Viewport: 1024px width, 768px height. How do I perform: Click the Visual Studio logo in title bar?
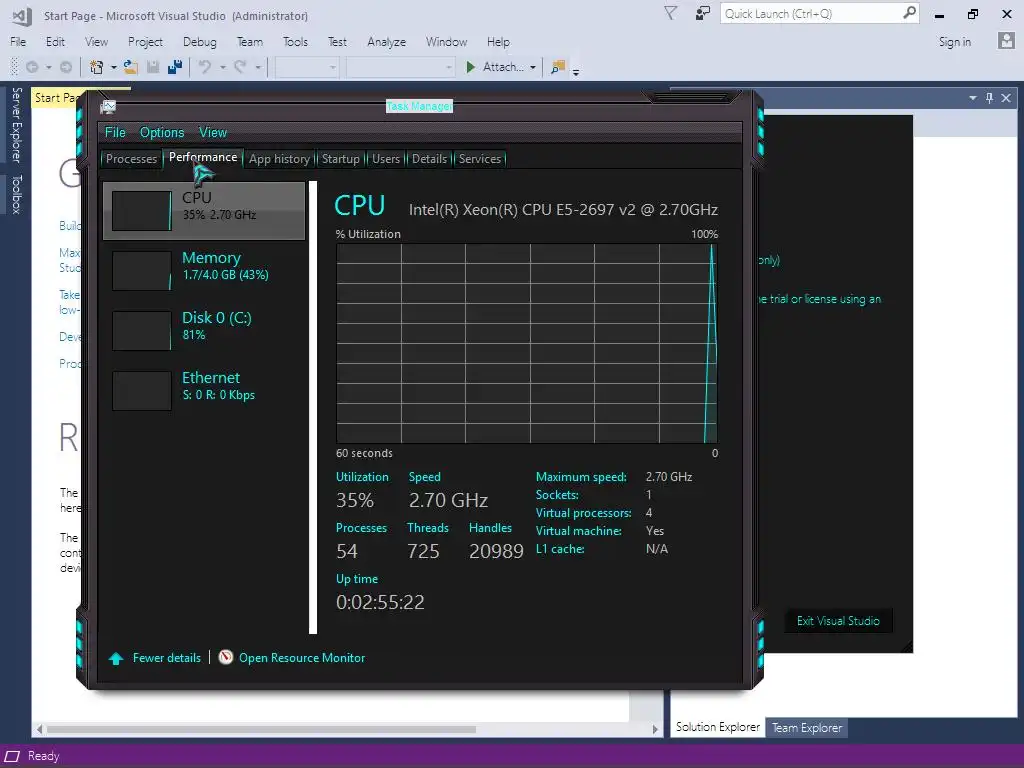point(22,16)
